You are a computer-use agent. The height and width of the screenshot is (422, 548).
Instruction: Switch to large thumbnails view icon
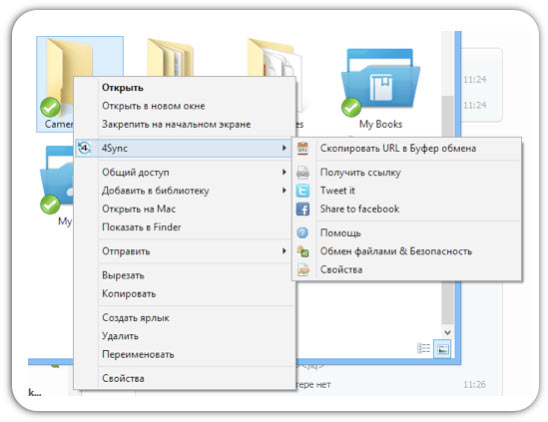(x=442, y=349)
